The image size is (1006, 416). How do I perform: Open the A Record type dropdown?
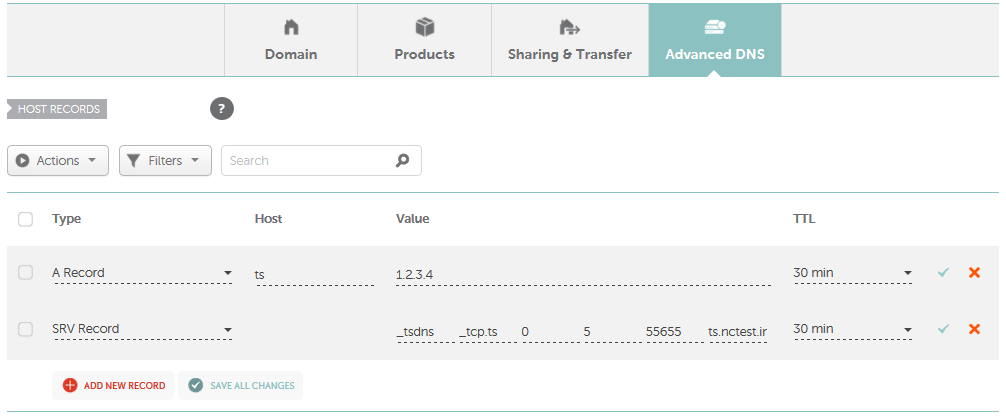[x=142, y=273]
